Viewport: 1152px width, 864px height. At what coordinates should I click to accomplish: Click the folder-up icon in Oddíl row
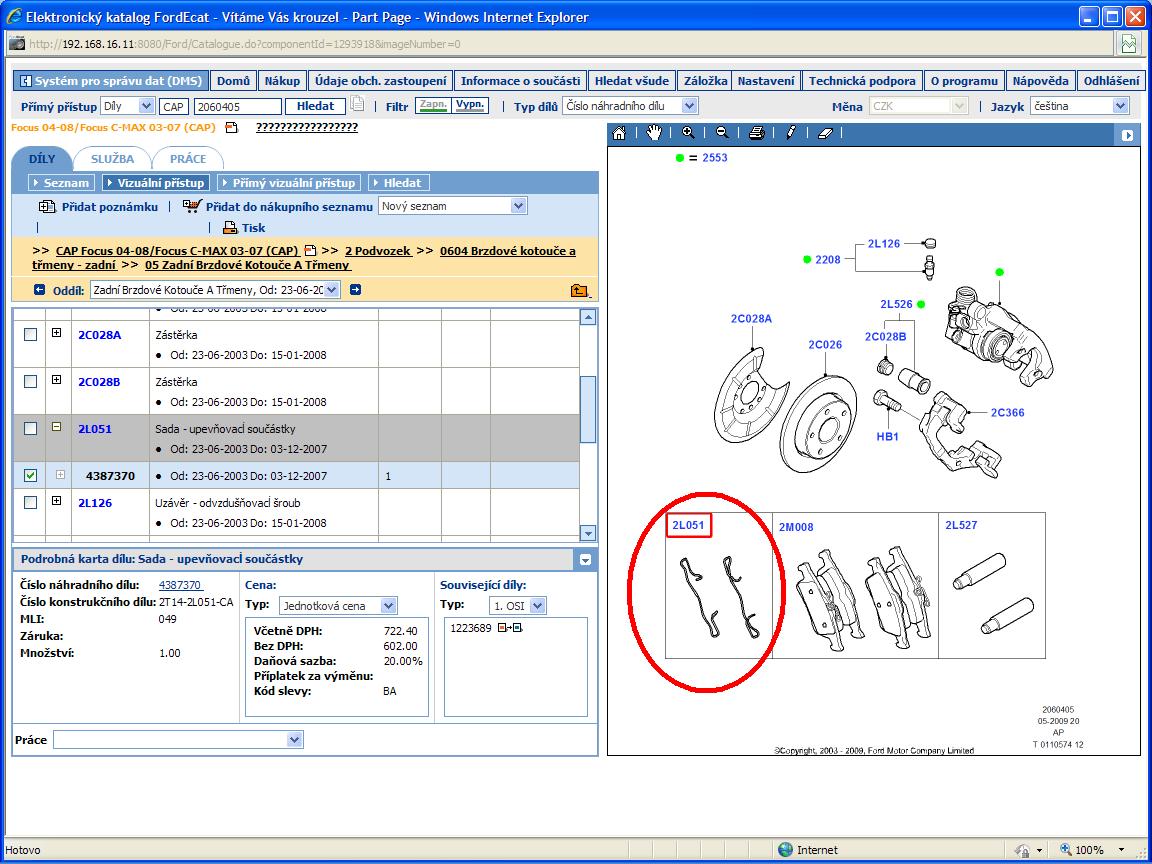pyautogui.click(x=579, y=290)
